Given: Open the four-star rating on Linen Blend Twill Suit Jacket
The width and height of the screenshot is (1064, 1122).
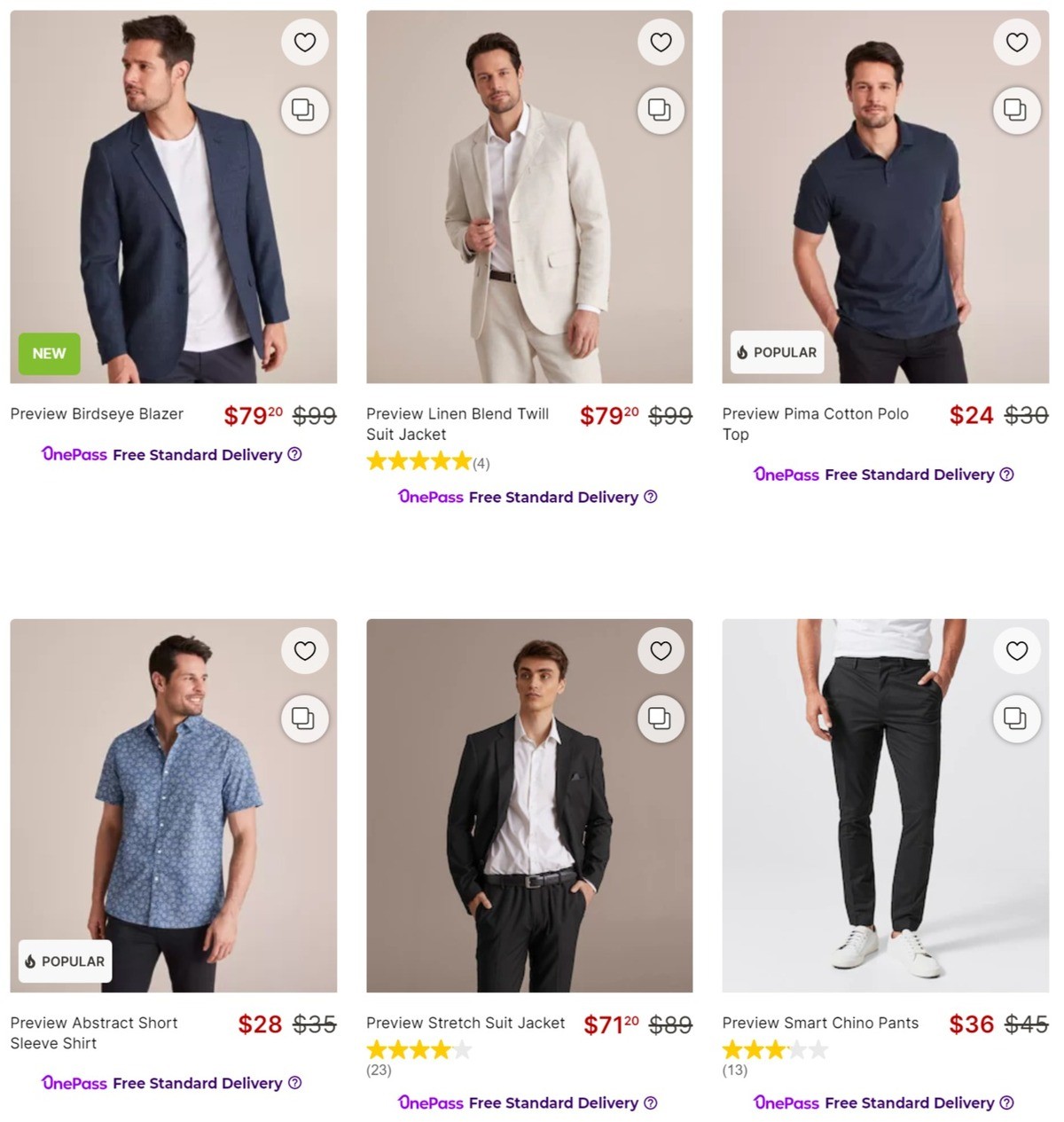Looking at the screenshot, I should pyautogui.click(x=419, y=460).
